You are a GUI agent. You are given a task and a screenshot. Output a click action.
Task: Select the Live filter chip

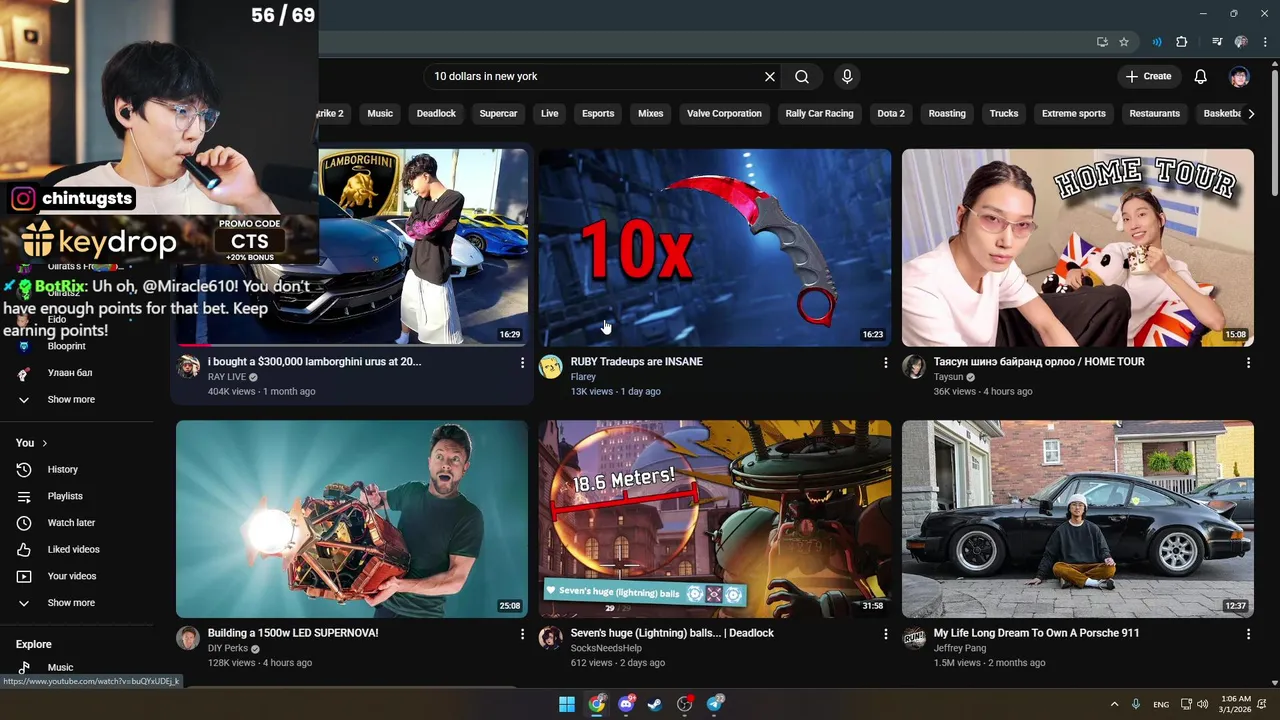pos(550,114)
